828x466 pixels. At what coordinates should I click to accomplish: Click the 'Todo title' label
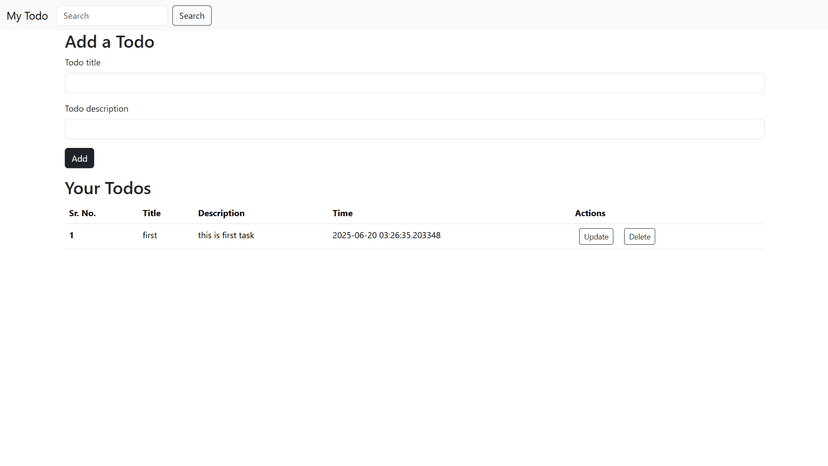tap(83, 63)
